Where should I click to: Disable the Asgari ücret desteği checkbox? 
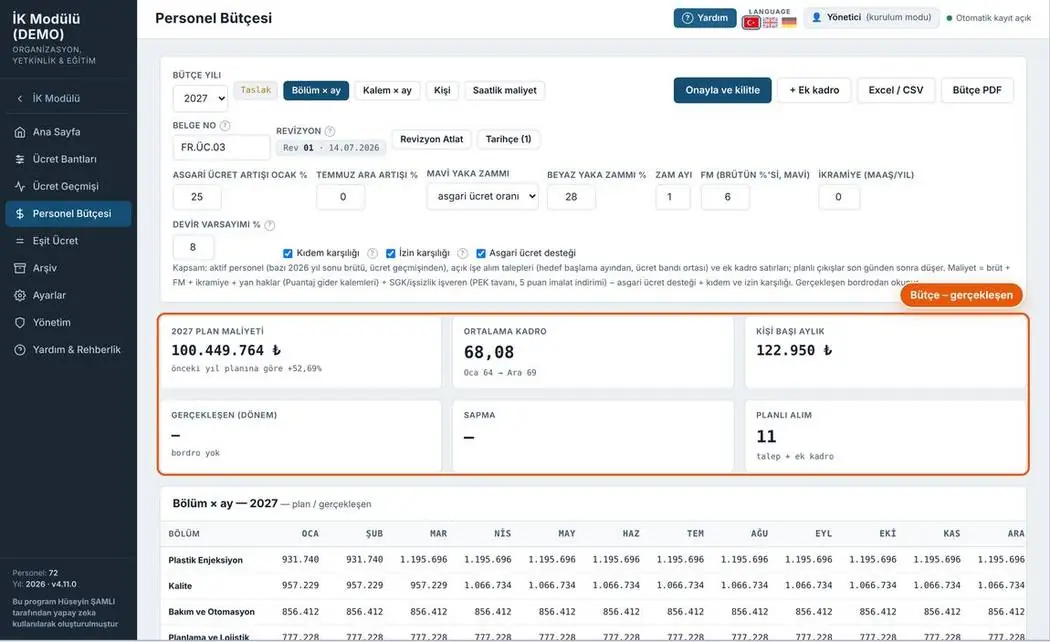coord(481,253)
